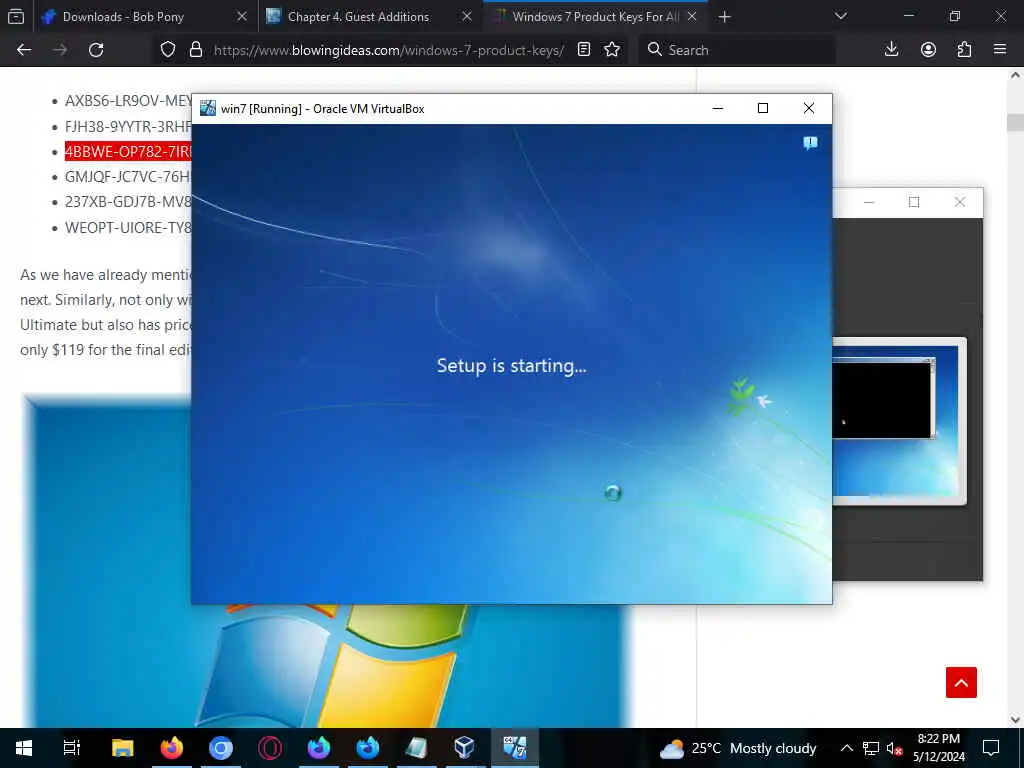Open Chromium from the taskbar
Screen dimensions: 1024x768
pos(221,748)
